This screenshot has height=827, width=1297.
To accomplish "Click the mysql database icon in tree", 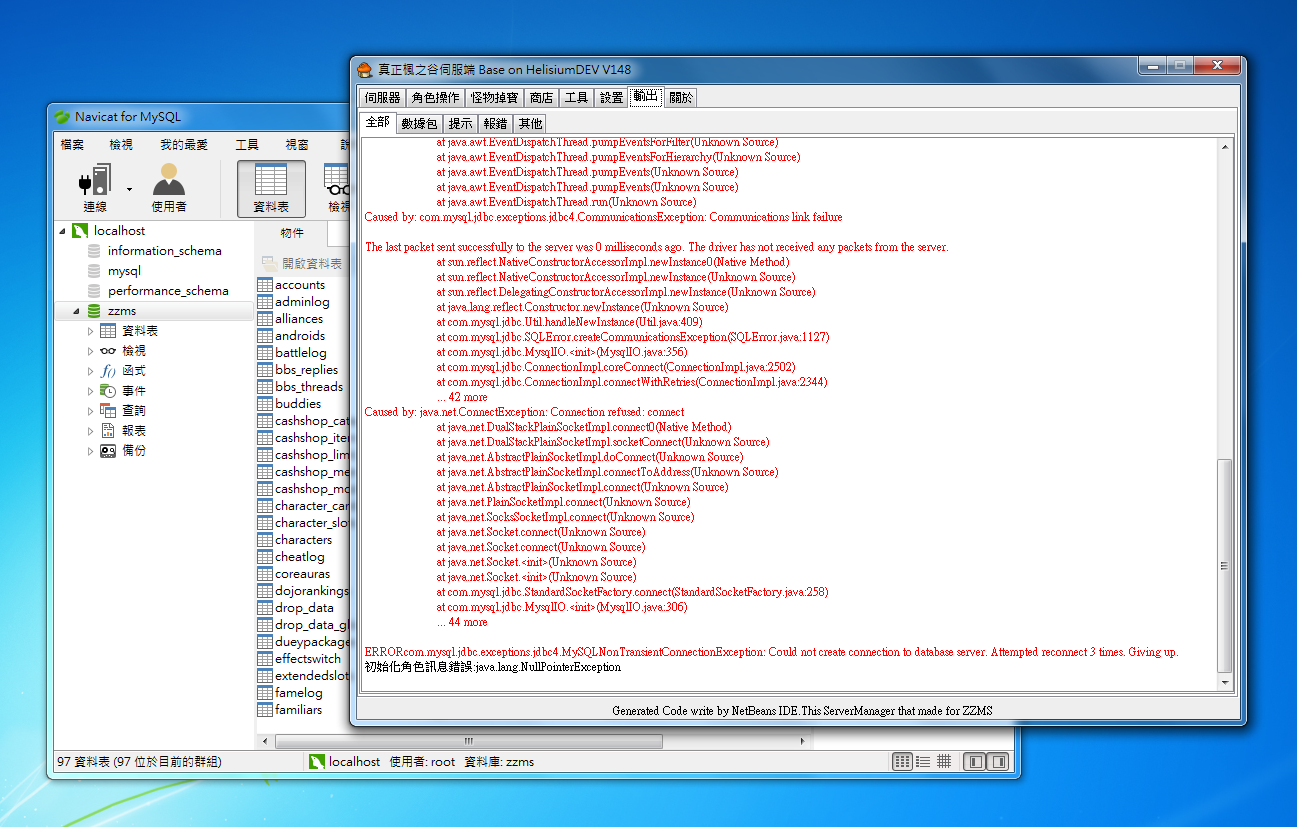I will click(x=94, y=271).
